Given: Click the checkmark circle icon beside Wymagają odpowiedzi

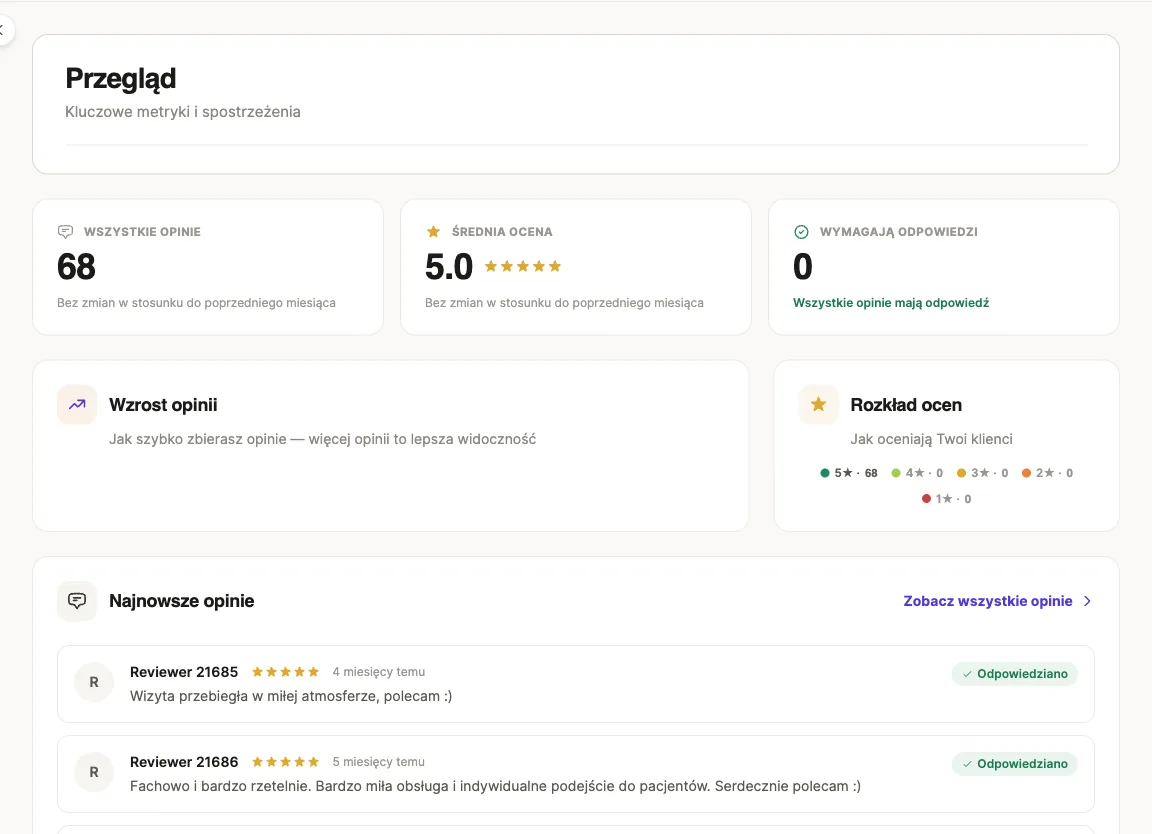Looking at the screenshot, I should coord(802,232).
